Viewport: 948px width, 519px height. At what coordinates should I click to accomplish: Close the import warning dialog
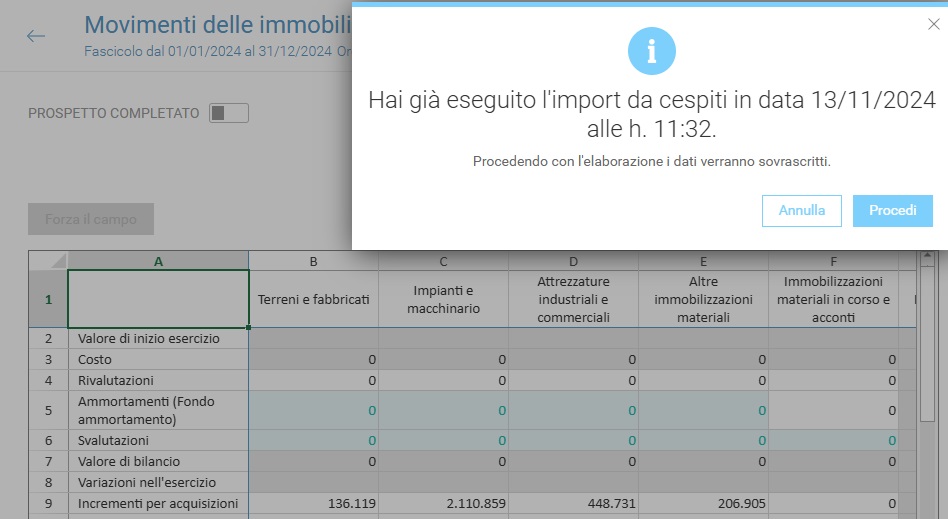pos(933,24)
